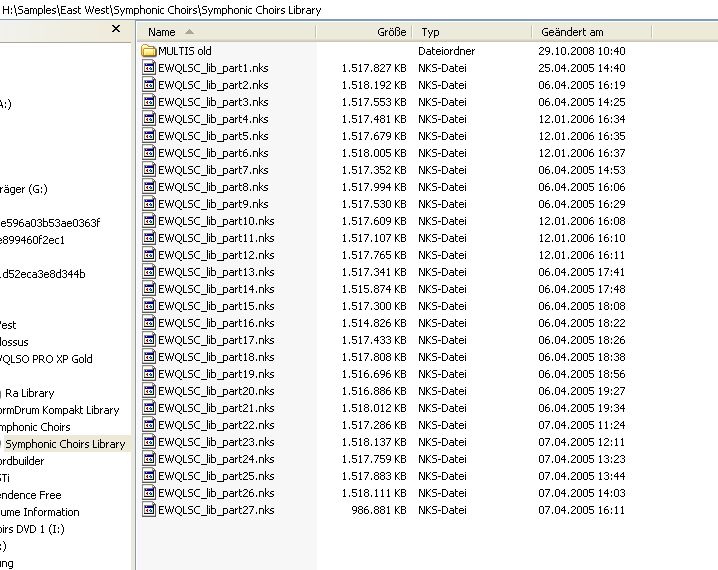Select file name EWQLSC_lib_part20.nks
This screenshot has width=718, height=570.
click(216, 391)
